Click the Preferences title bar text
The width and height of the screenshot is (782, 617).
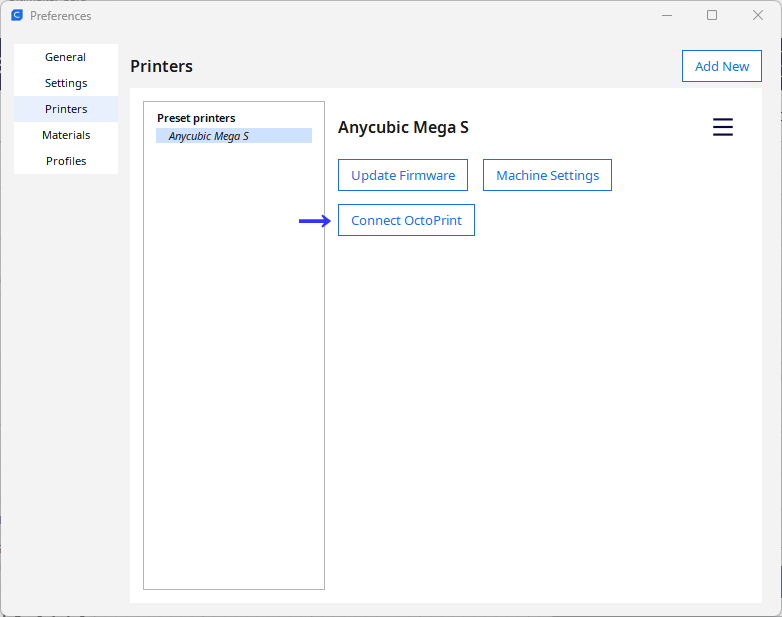(x=60, y=16)
